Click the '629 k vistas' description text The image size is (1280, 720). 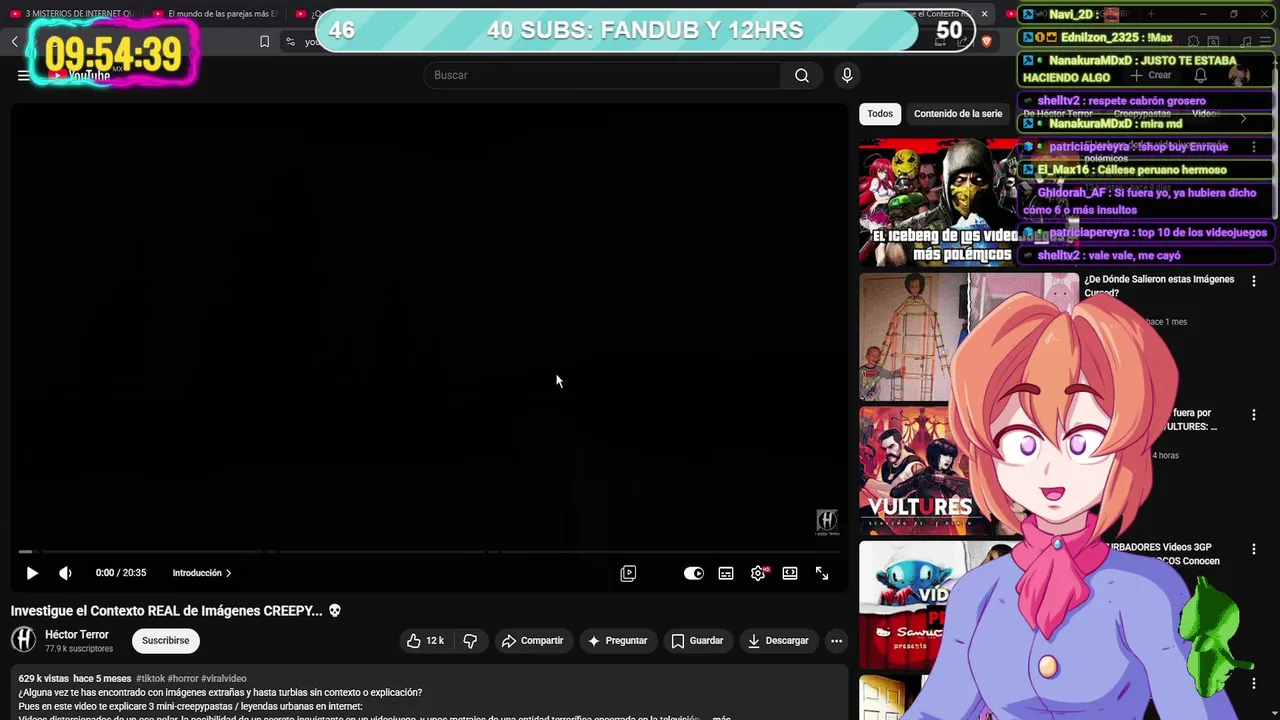click(43, 679)
